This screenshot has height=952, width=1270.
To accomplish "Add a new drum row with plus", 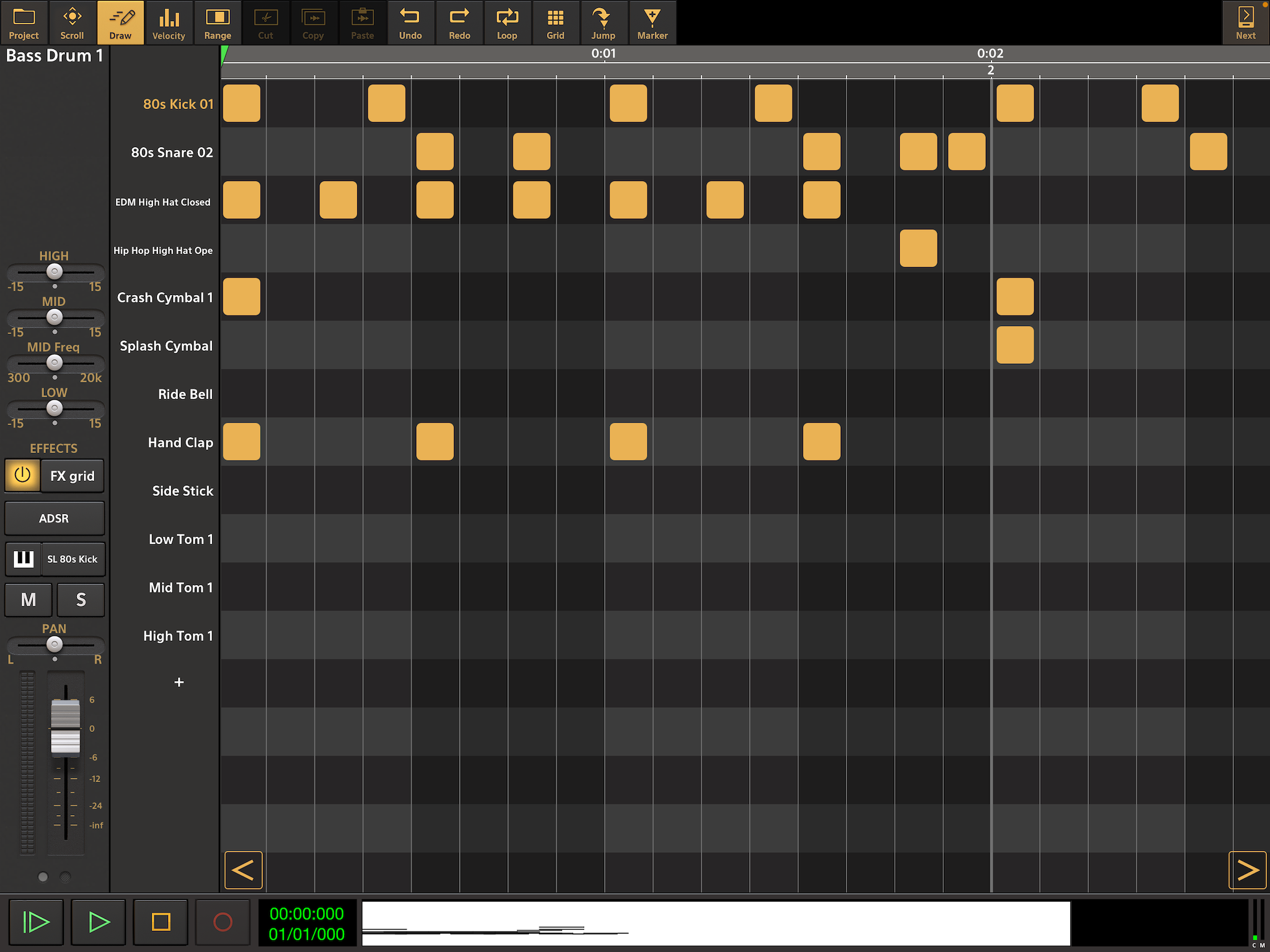I will coord(179,682).
